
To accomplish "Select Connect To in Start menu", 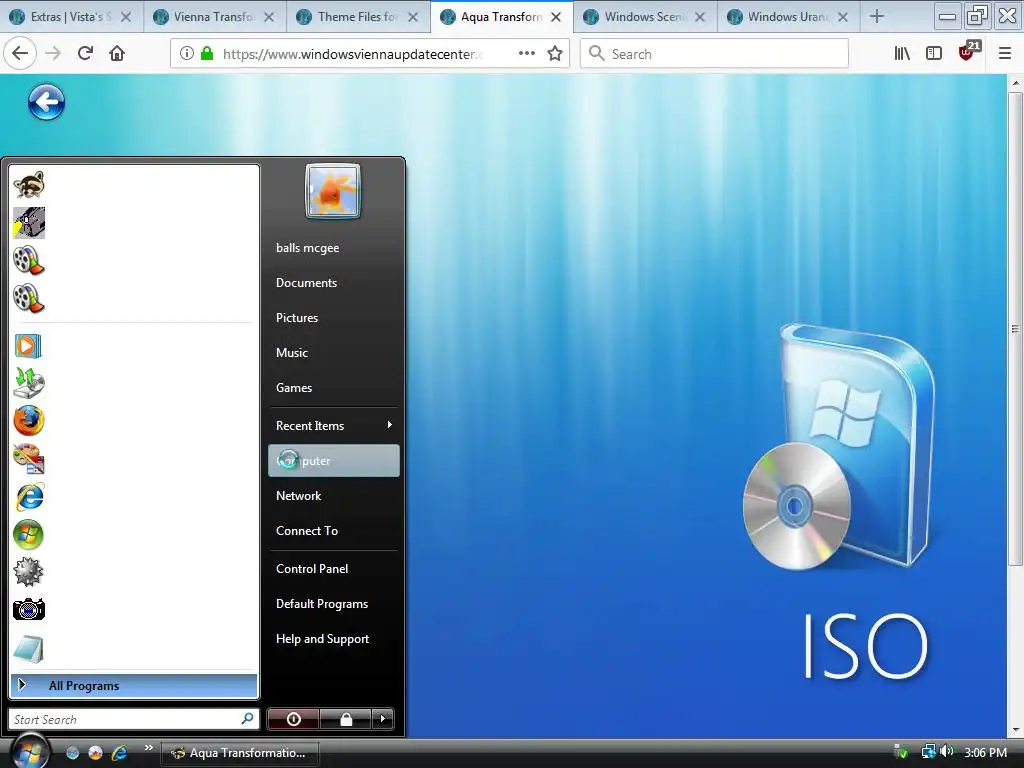I will pos(307,531).
